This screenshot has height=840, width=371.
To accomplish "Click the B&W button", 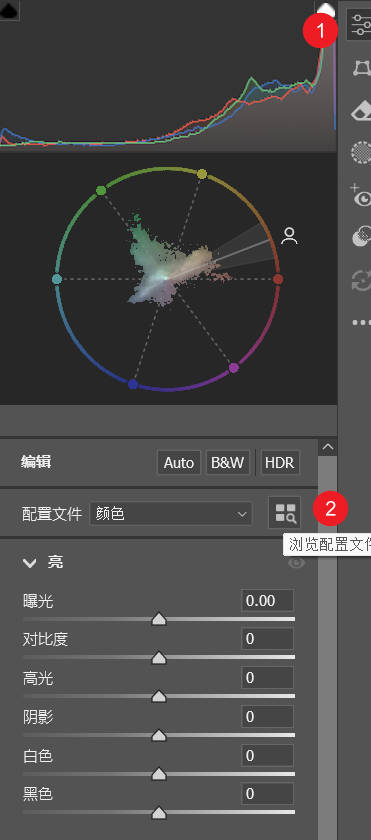I will tap(228, 462).
